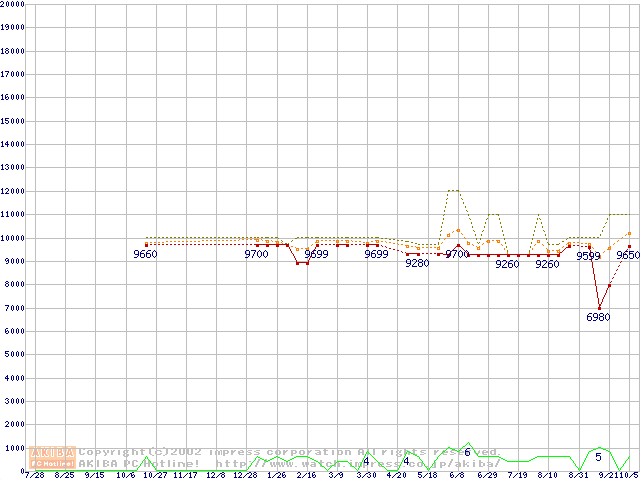Viewport: 640px width, 480px height.
Task: Click the volume count label 5
Action: point(598,457)
